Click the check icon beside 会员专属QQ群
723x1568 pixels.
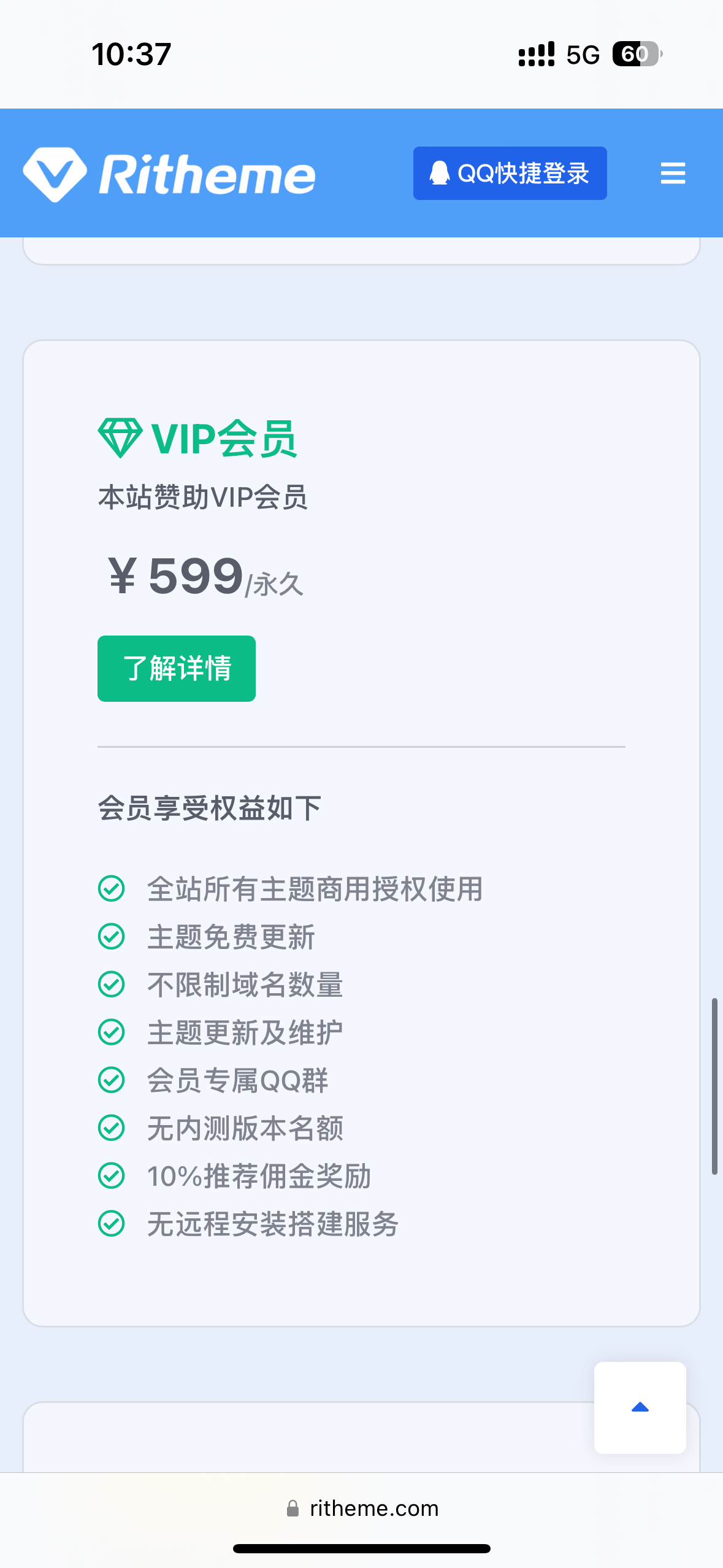click(112, 1080)
